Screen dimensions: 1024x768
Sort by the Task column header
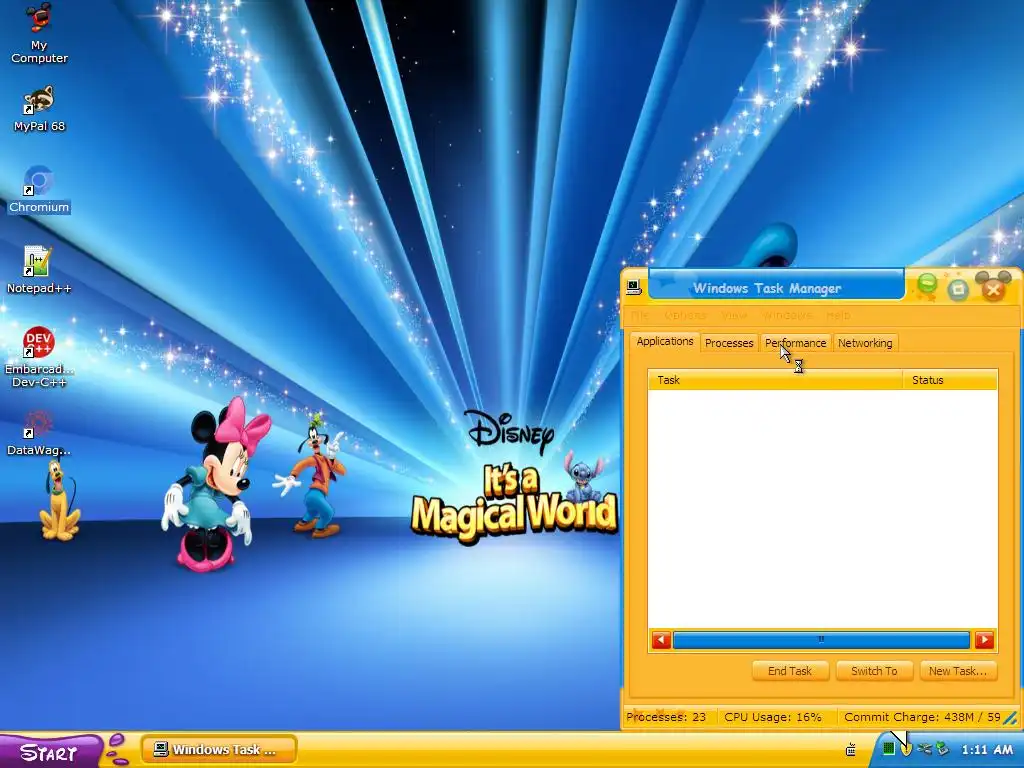point(775,380)
